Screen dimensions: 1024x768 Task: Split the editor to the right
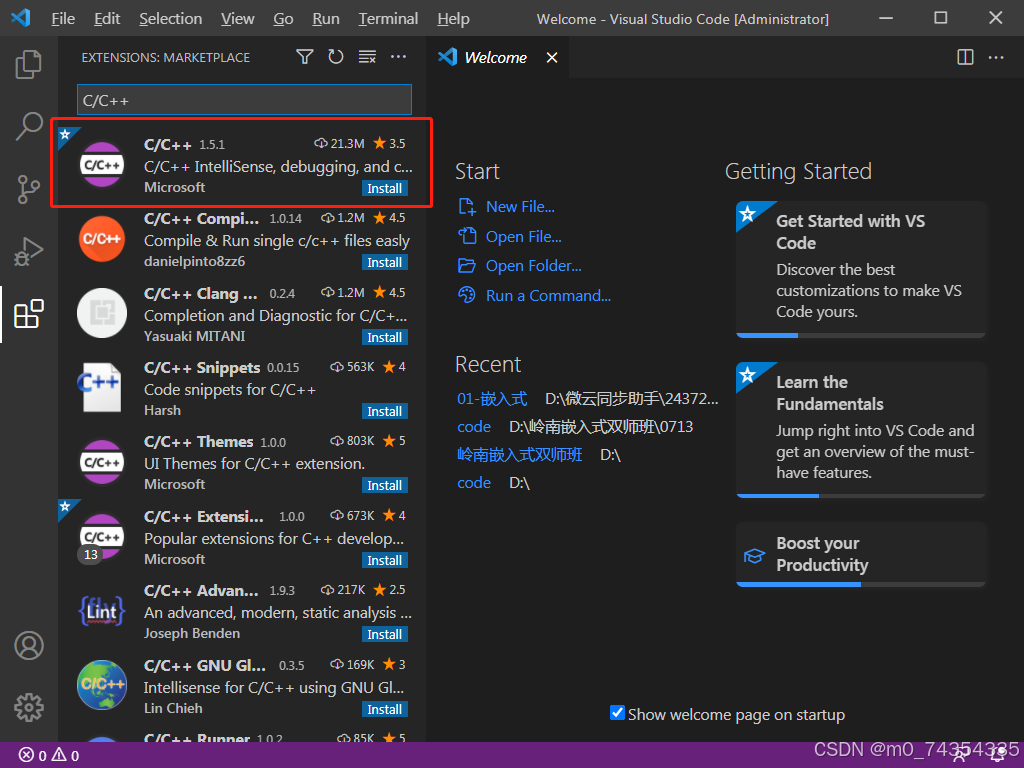click(965, 57)
